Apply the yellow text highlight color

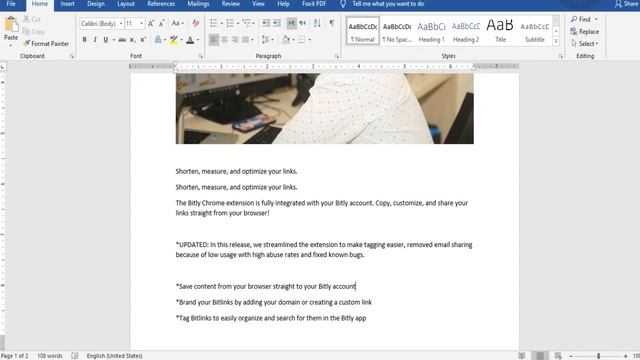pyautogui.click(x=174, y=40)
